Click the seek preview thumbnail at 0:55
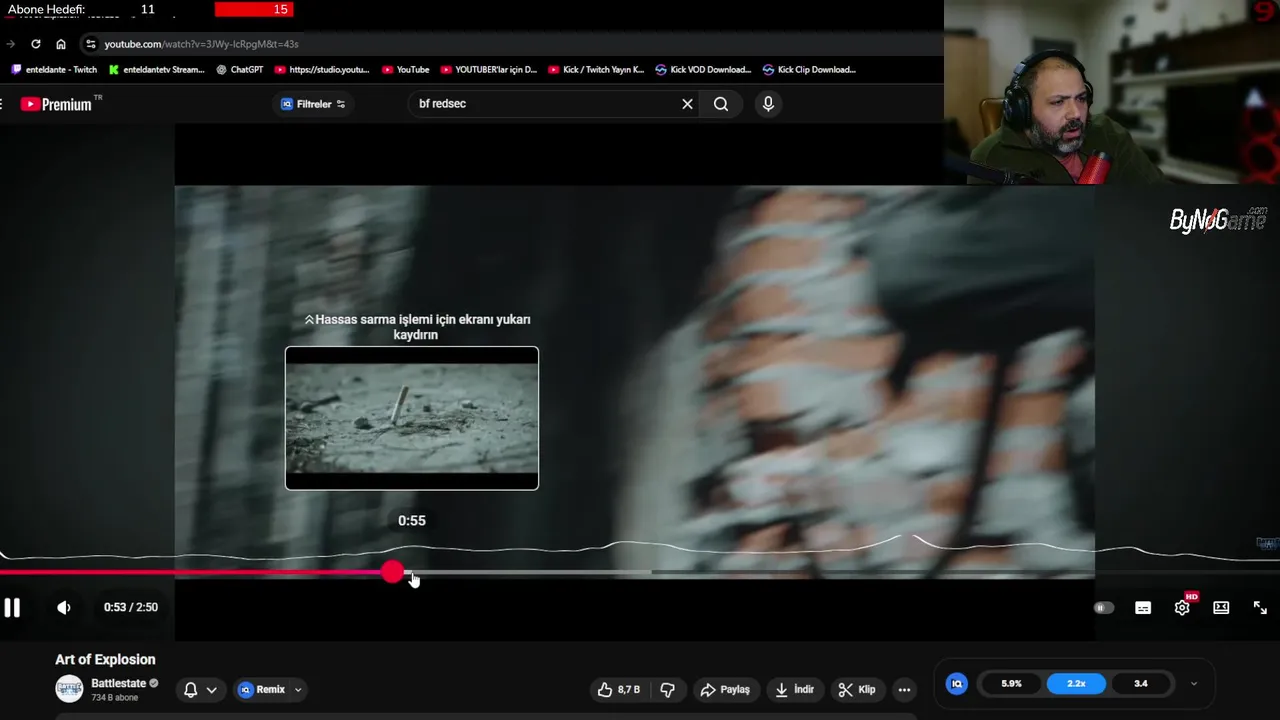The image size is (1280, 720). 412,418
